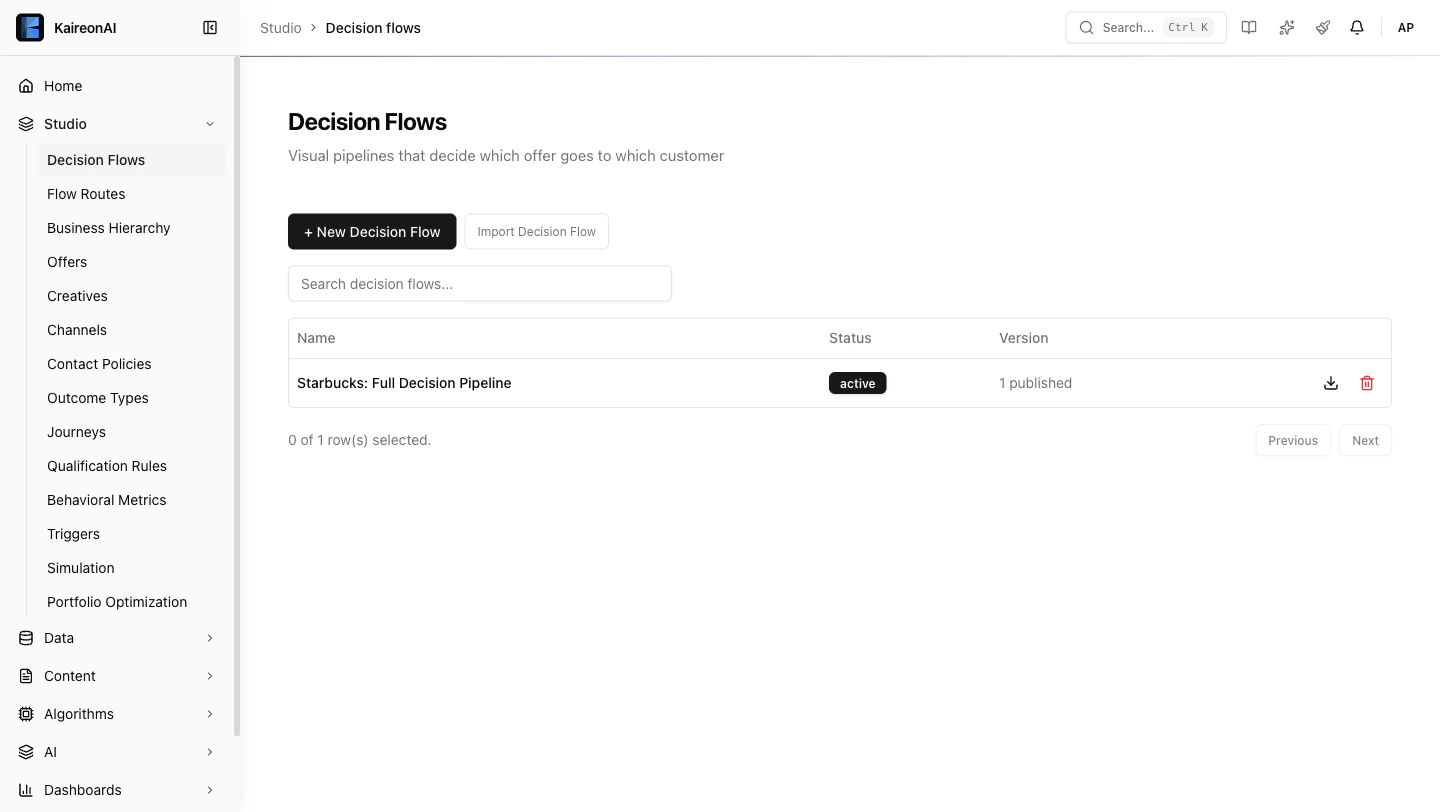Open Portfolio Optimization from the sidebar
This screenshot has height=812, width=1440.
pyautogui.click(x=116, y=601)
